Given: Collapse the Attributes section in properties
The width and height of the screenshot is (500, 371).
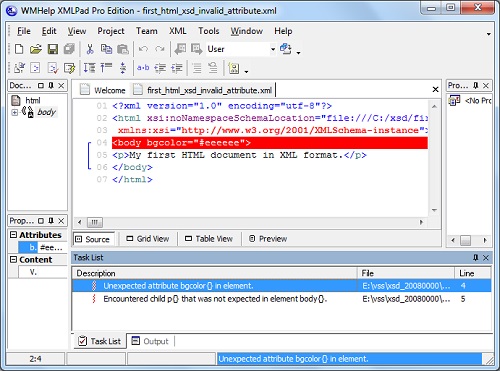Looking at the screenshot, I should tap(13, 235).
